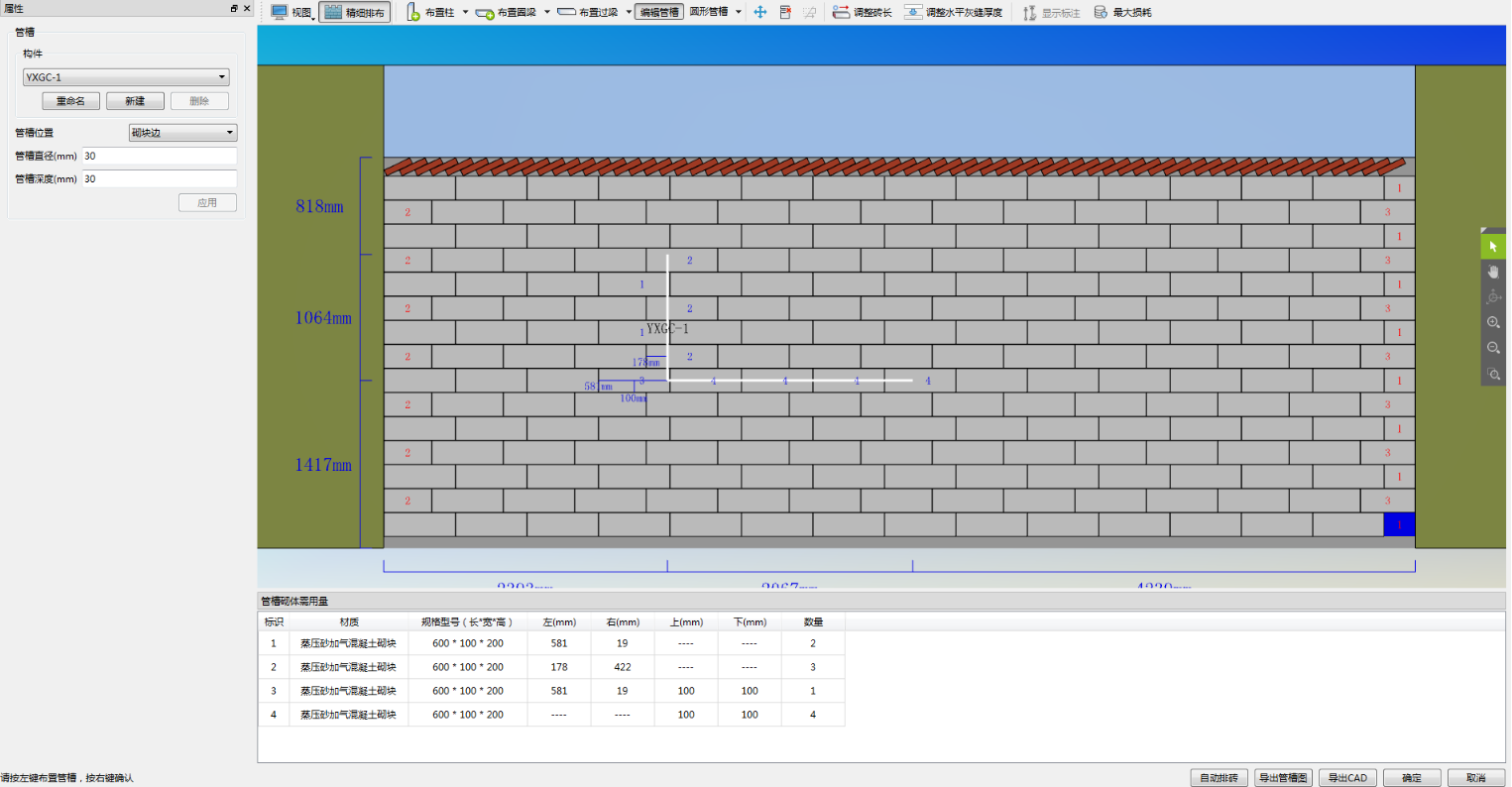
Task: Click the blue move arrows icon
Action: [x=760, y=12]
